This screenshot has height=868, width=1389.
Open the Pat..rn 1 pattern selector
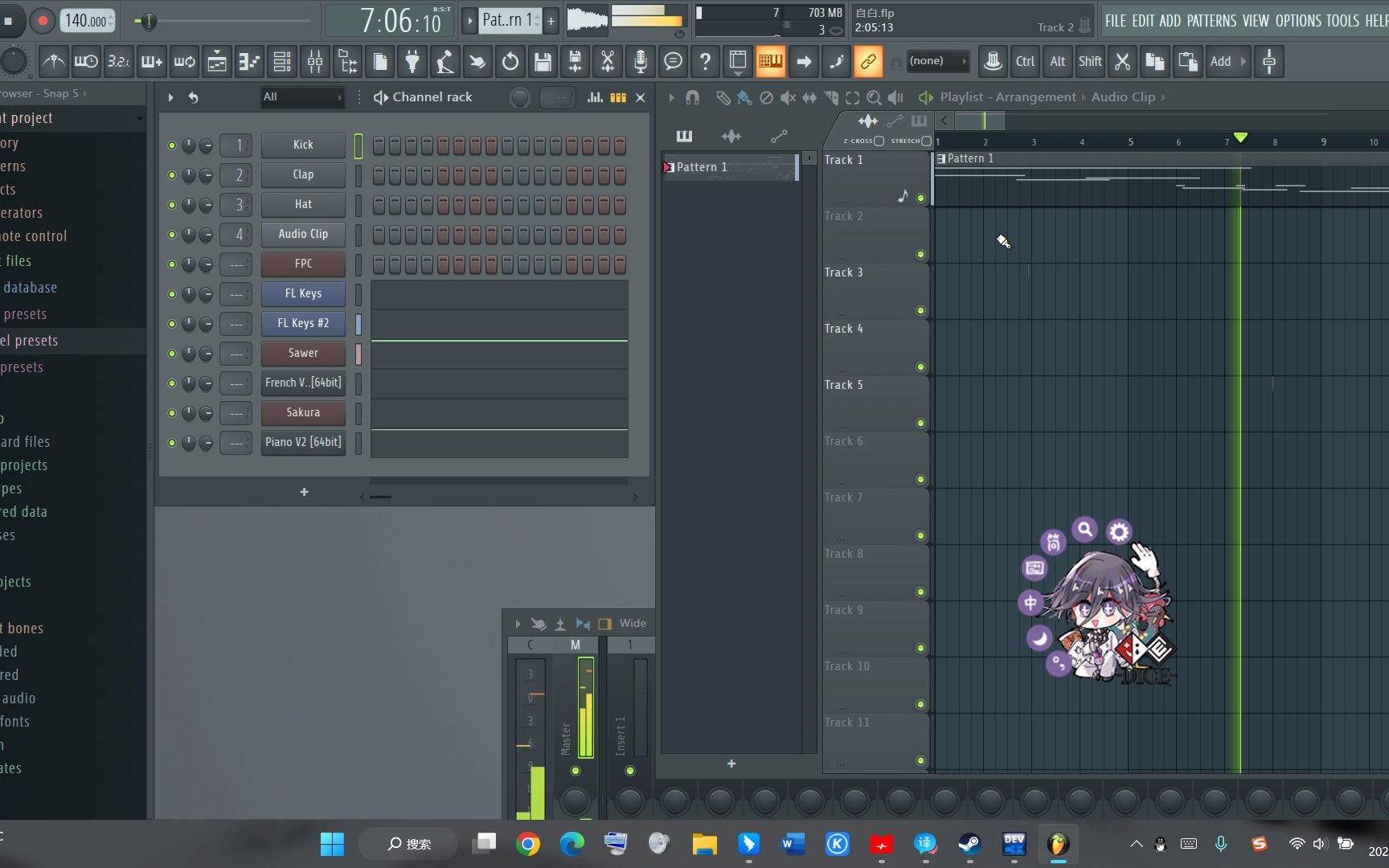pyautogui.click(x=510, y=21)
